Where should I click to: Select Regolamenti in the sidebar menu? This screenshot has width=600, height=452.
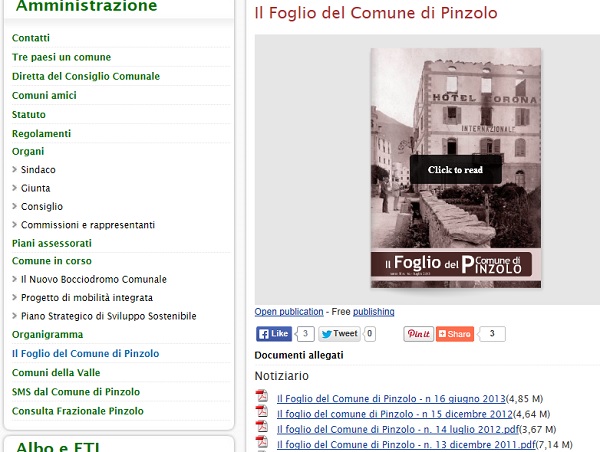pyautogui.click(x=41, y=133)
